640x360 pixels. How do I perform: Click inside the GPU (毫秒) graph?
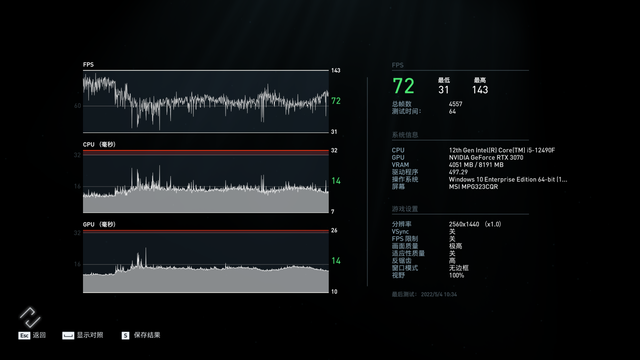click(206, 261)
